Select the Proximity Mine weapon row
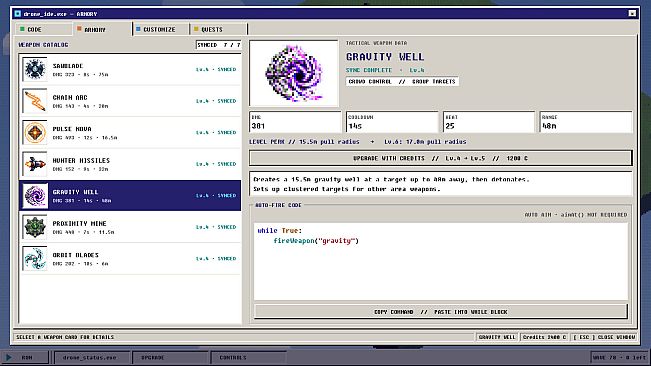This screenshot has height=366, width=651. pos(130,227)
